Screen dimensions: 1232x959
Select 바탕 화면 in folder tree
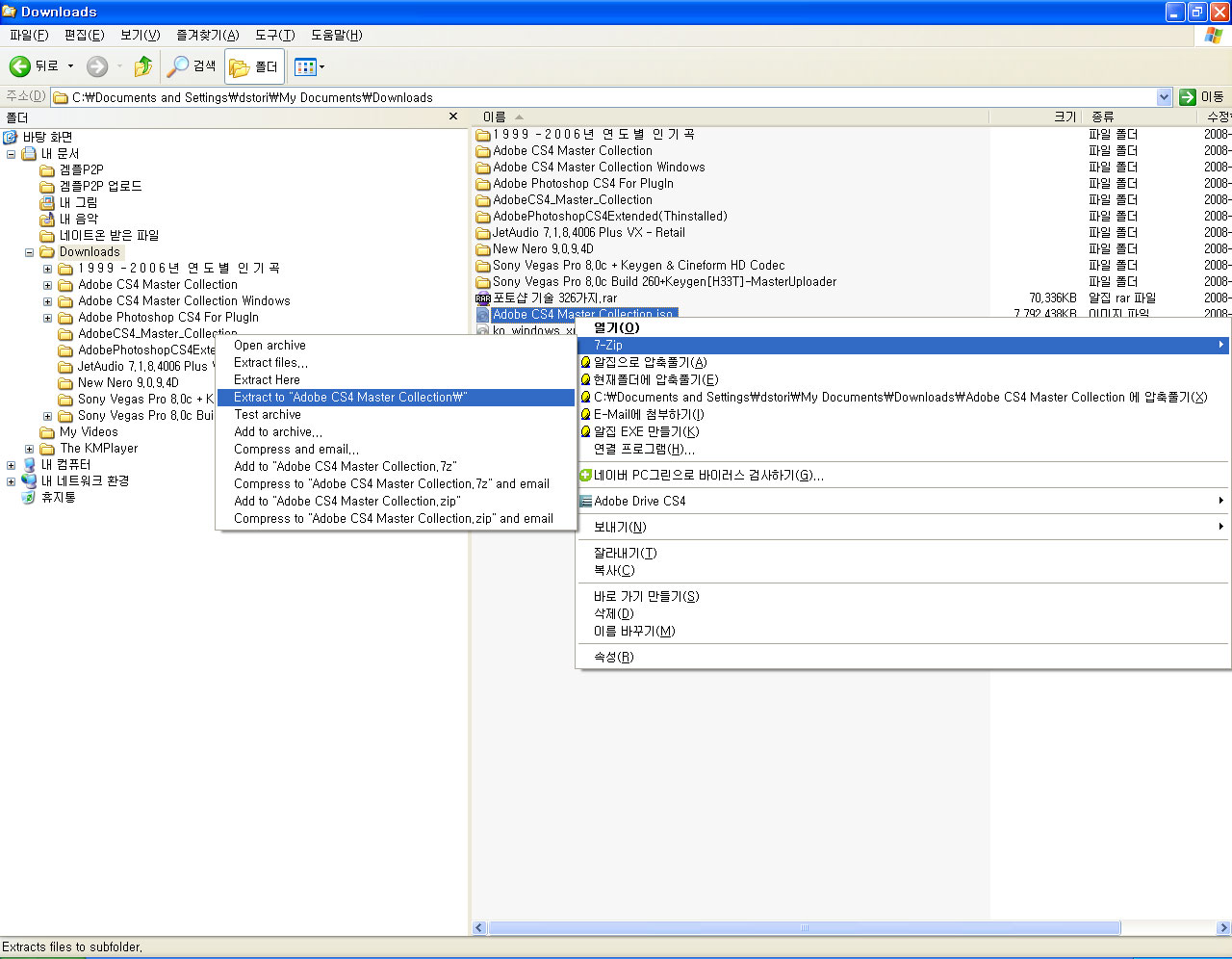47,137
